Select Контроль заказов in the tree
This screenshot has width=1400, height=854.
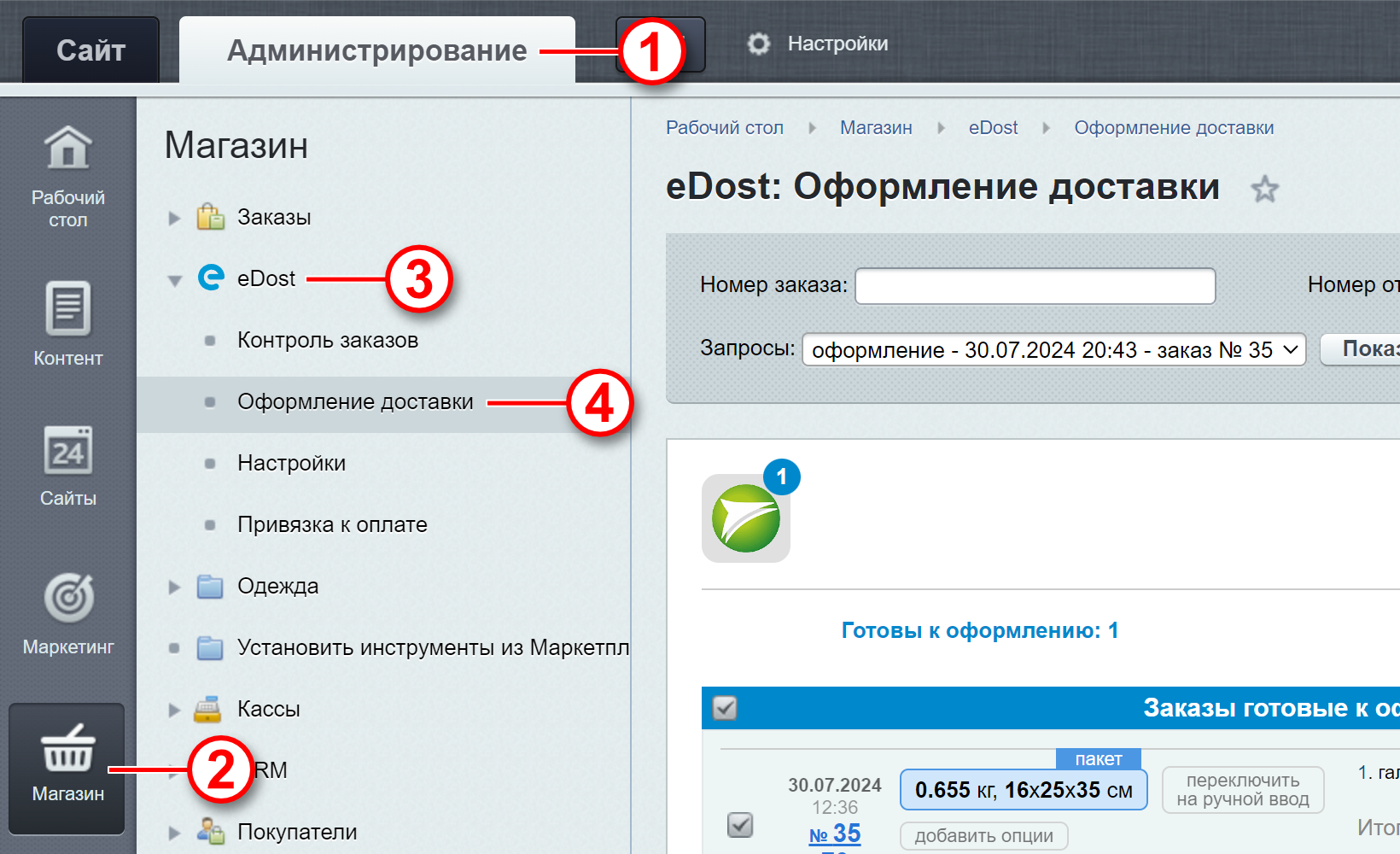pos(328,340)
